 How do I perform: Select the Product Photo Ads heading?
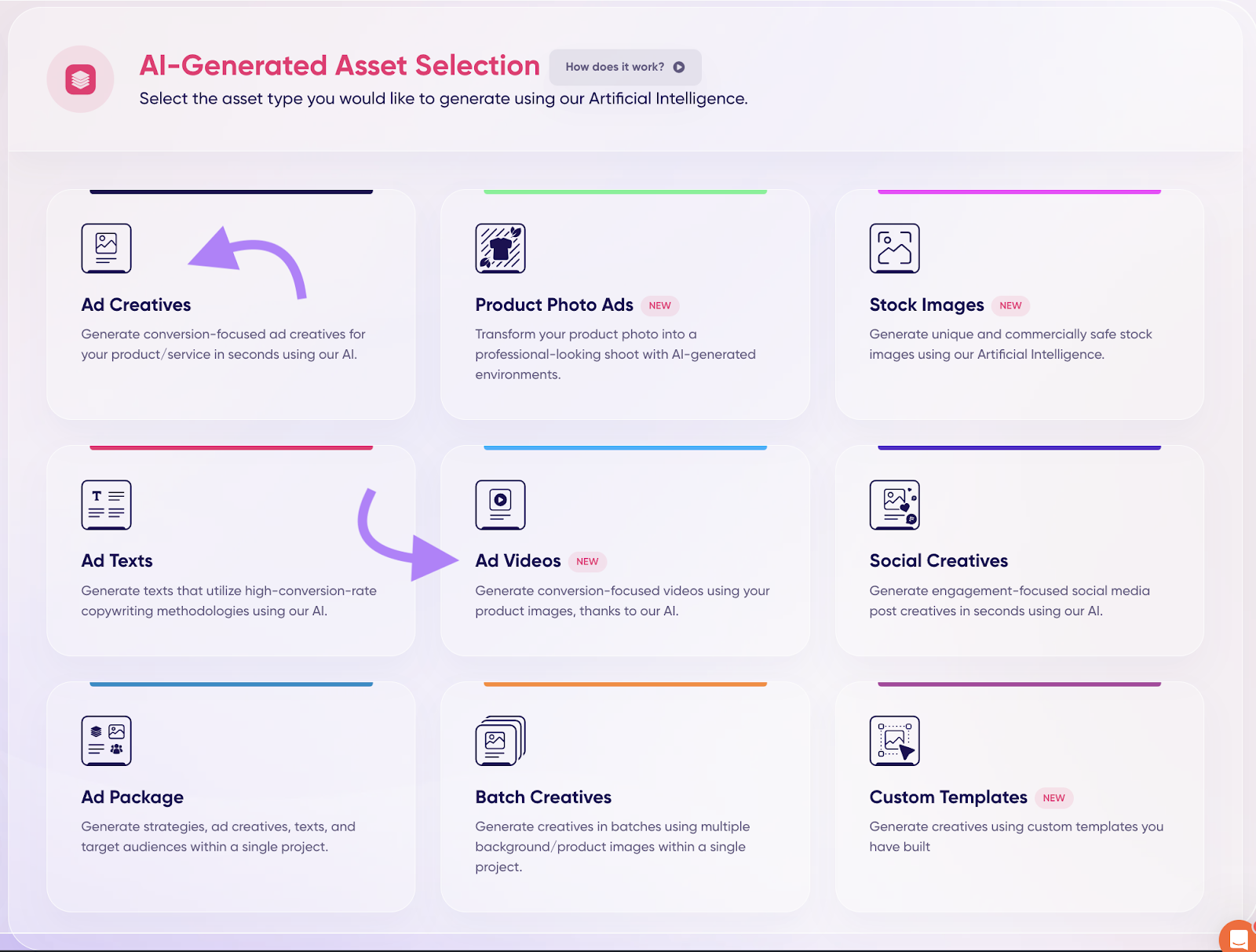pos(553,305)
